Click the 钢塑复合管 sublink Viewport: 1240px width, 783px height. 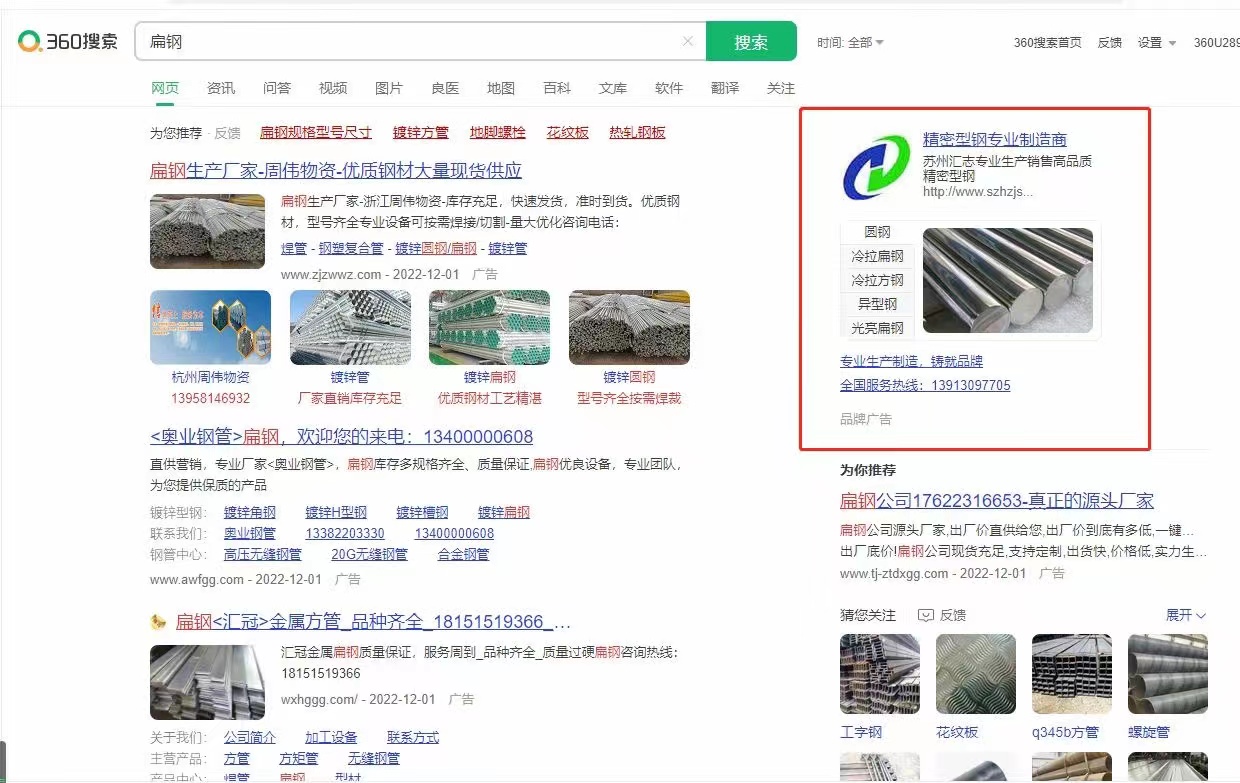coord(351,248)
